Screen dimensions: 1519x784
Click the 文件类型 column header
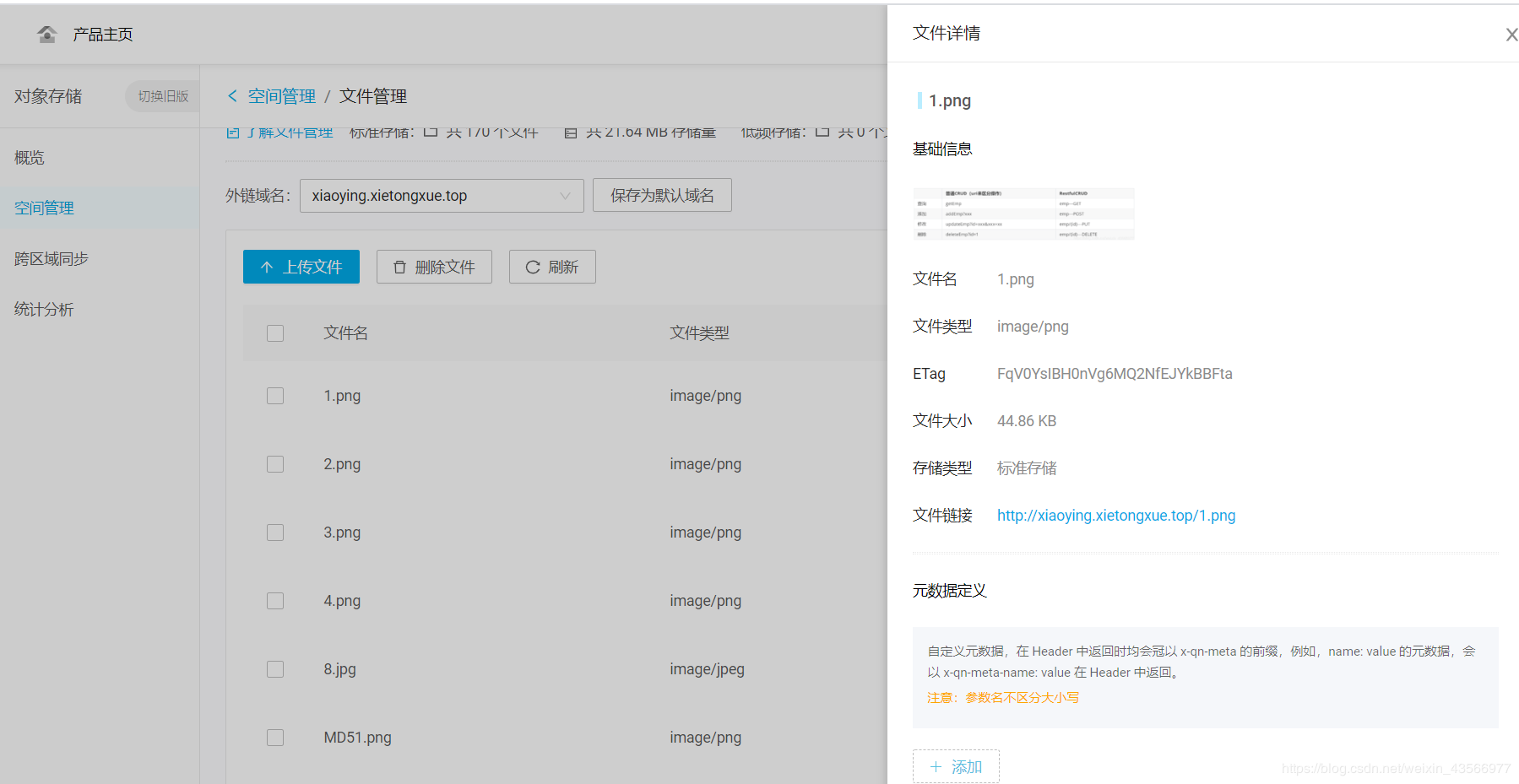point(699,333)
